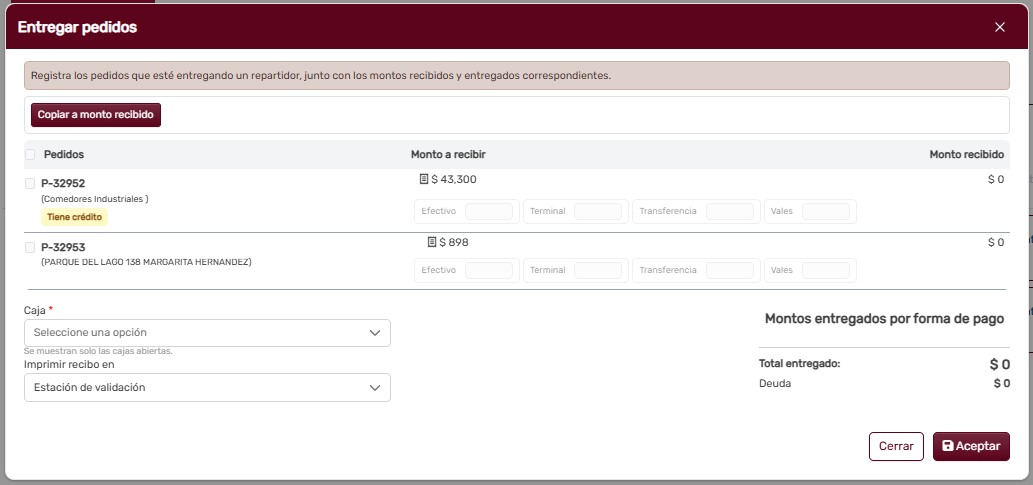This screenshot has height=485, width=1033.
Task: Check the box for order P-32953
Action: 30,247
